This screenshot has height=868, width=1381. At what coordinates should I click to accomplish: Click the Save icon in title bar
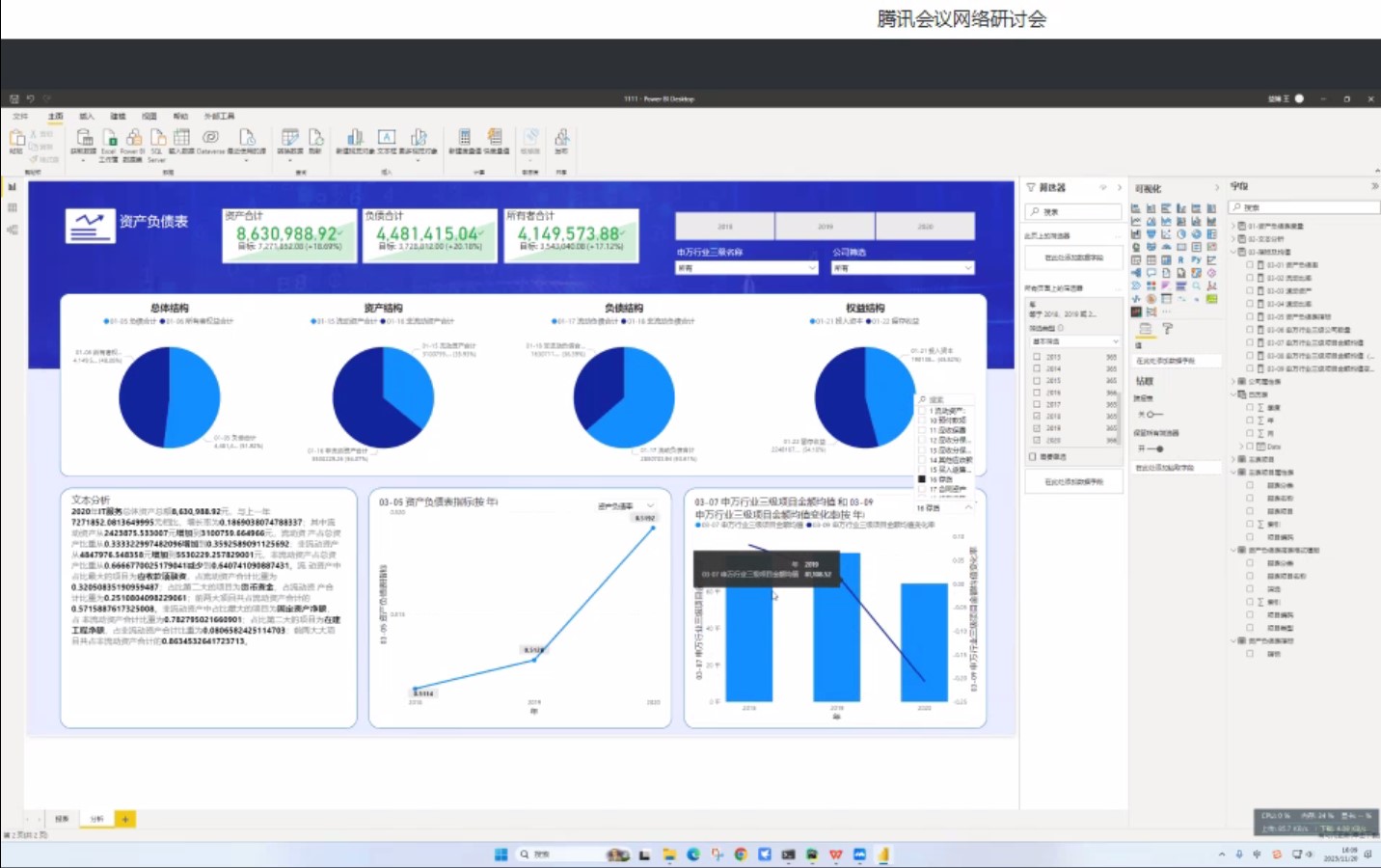coord(14,98)
